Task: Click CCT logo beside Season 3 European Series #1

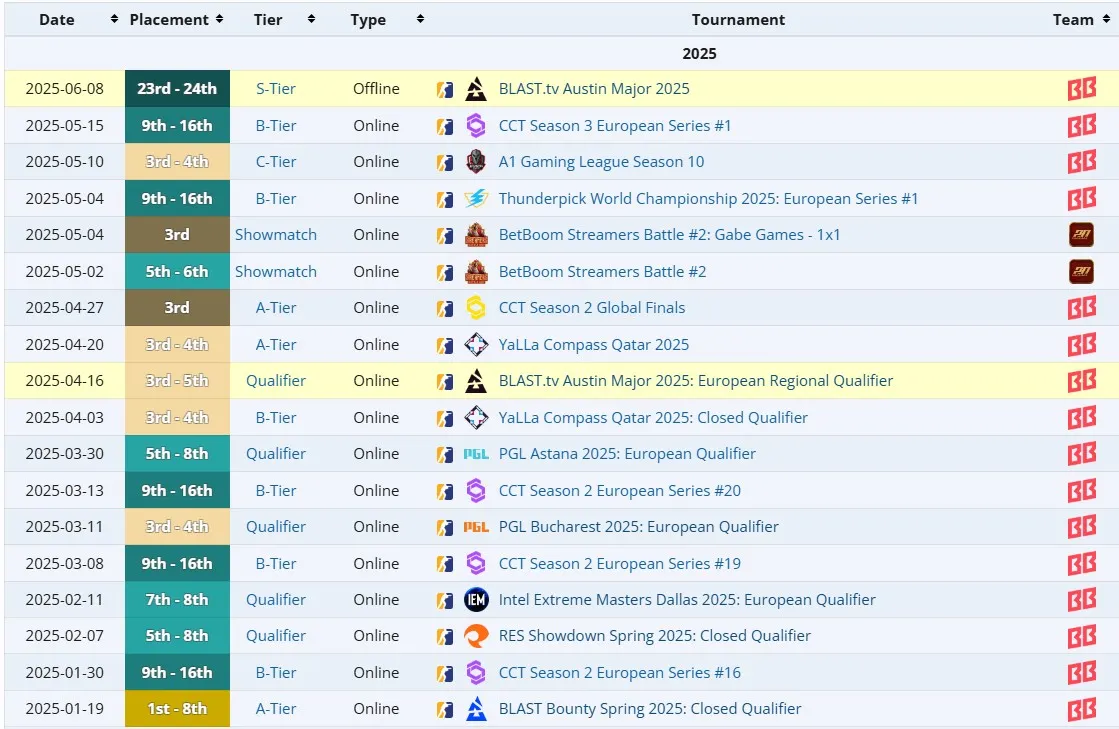Action: pyautogui.click(x=476, y=126)
